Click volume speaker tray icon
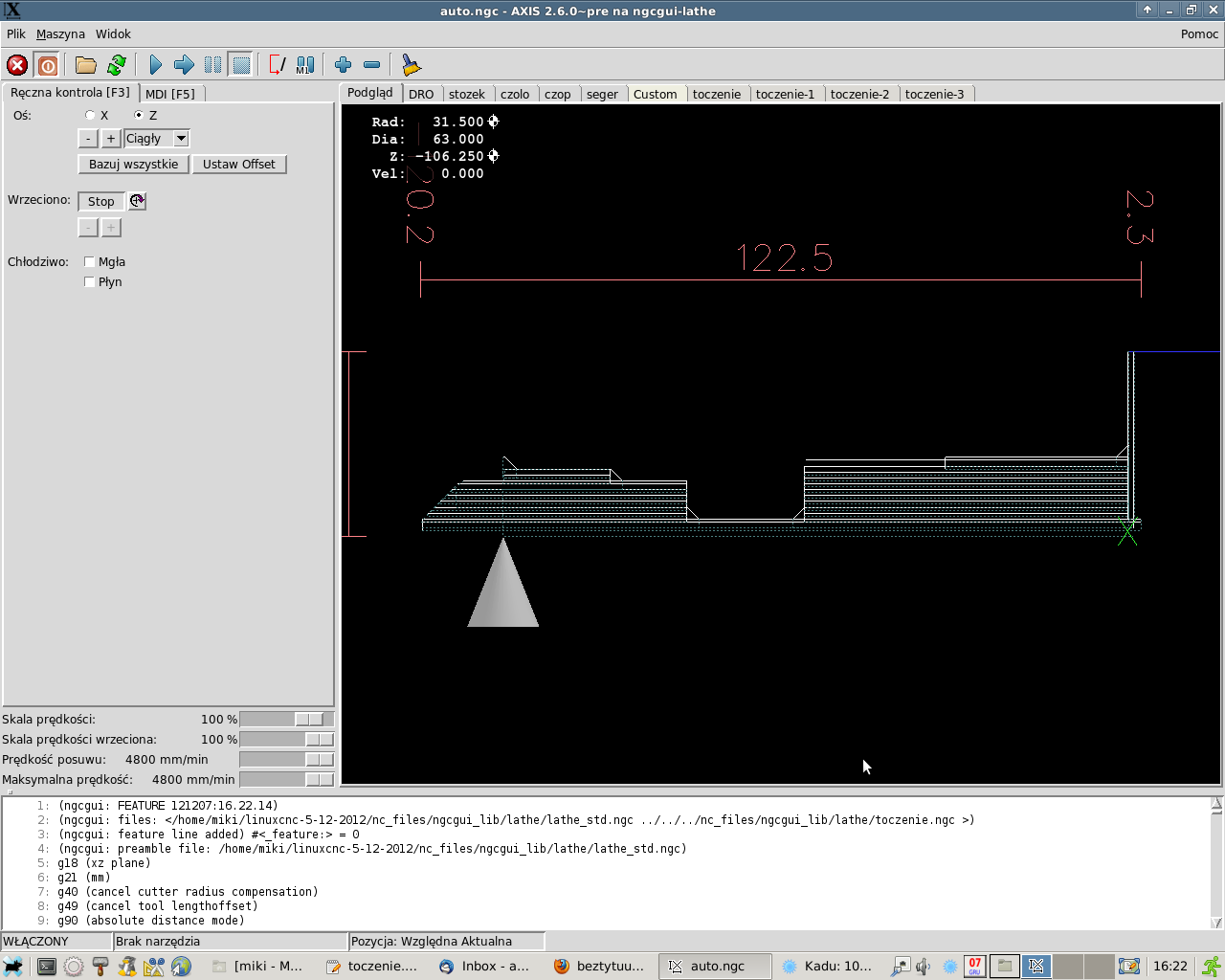 [924, 967]
